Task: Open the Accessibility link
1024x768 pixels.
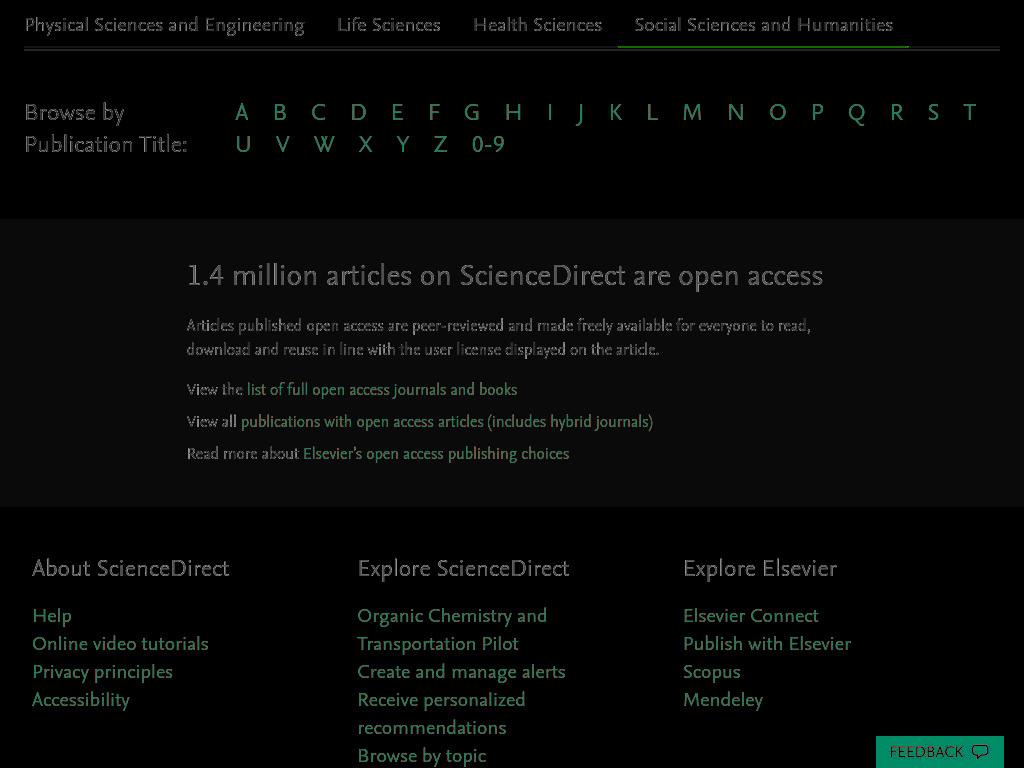Action: point(81,700)
